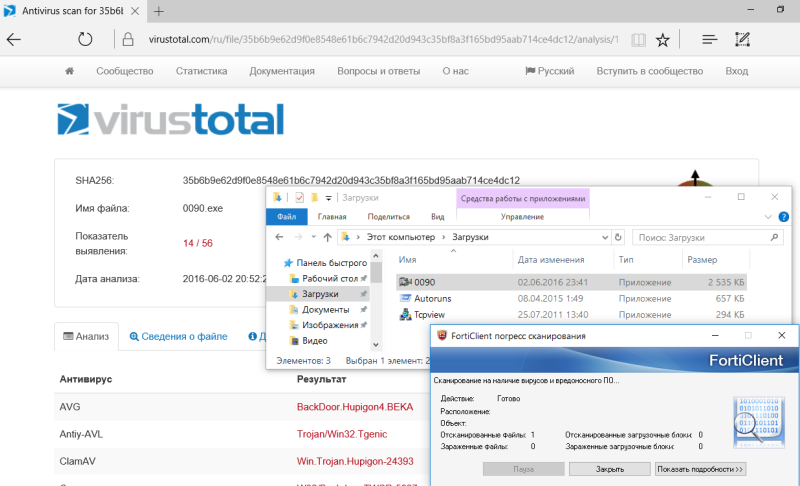Screen dimensions: 800x486
Task: Select the Анализ tab
Action: pyautogui.click(x=86, y=336)
